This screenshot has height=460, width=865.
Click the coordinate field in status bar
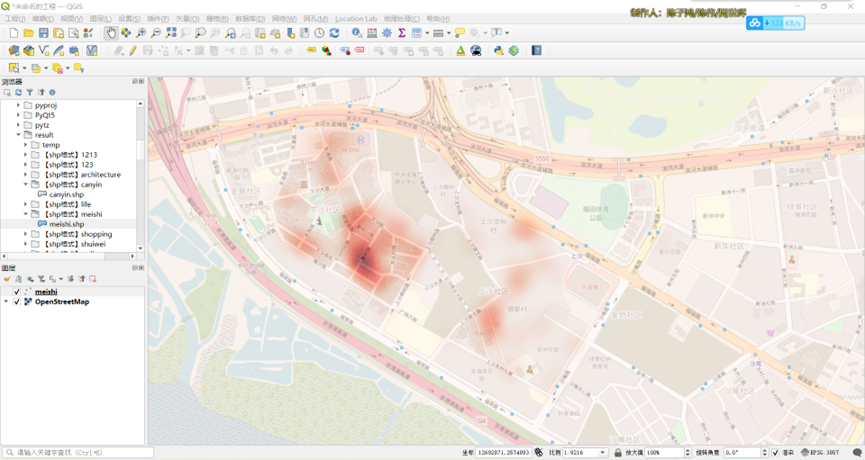[503, 452]
